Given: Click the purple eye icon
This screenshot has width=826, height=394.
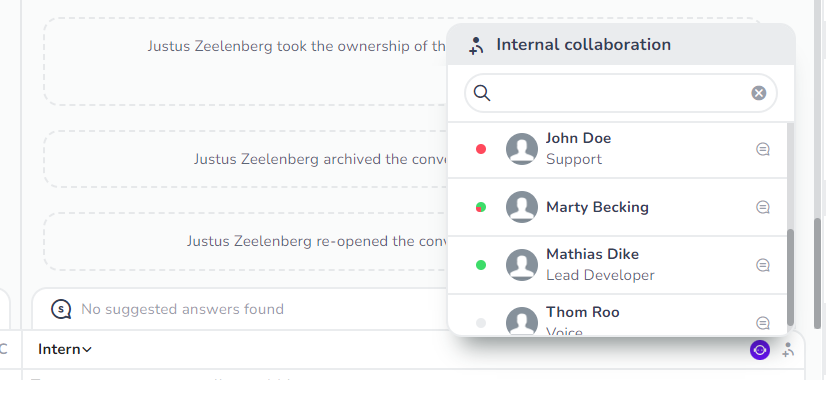Looking at the screenshot, I should coord(760,350).
